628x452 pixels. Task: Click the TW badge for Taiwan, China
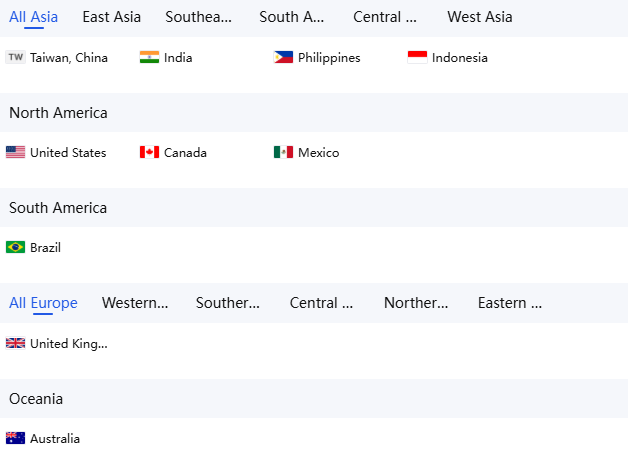[x=15, y=57]
